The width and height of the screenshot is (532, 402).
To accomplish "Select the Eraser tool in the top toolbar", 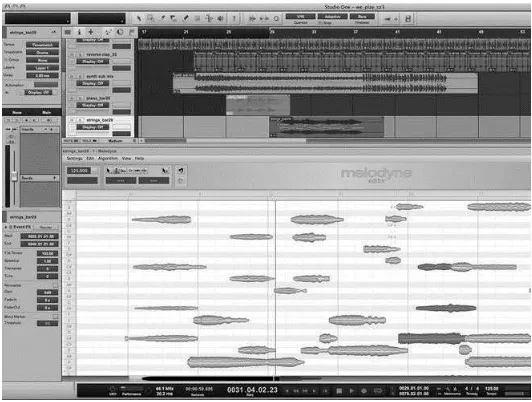I will [173, 18].
